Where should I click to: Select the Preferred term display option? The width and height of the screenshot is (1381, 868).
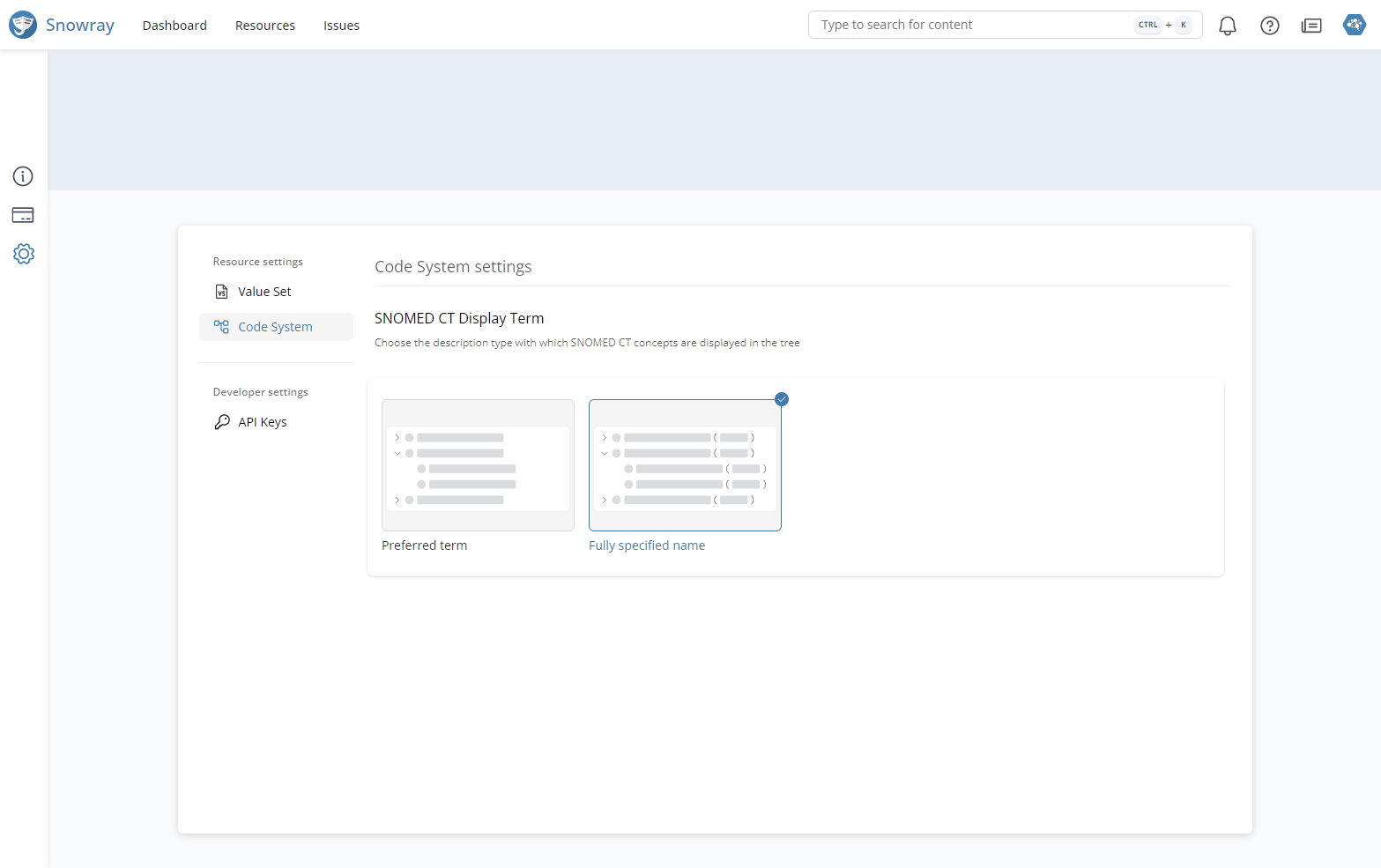(478, 465)
